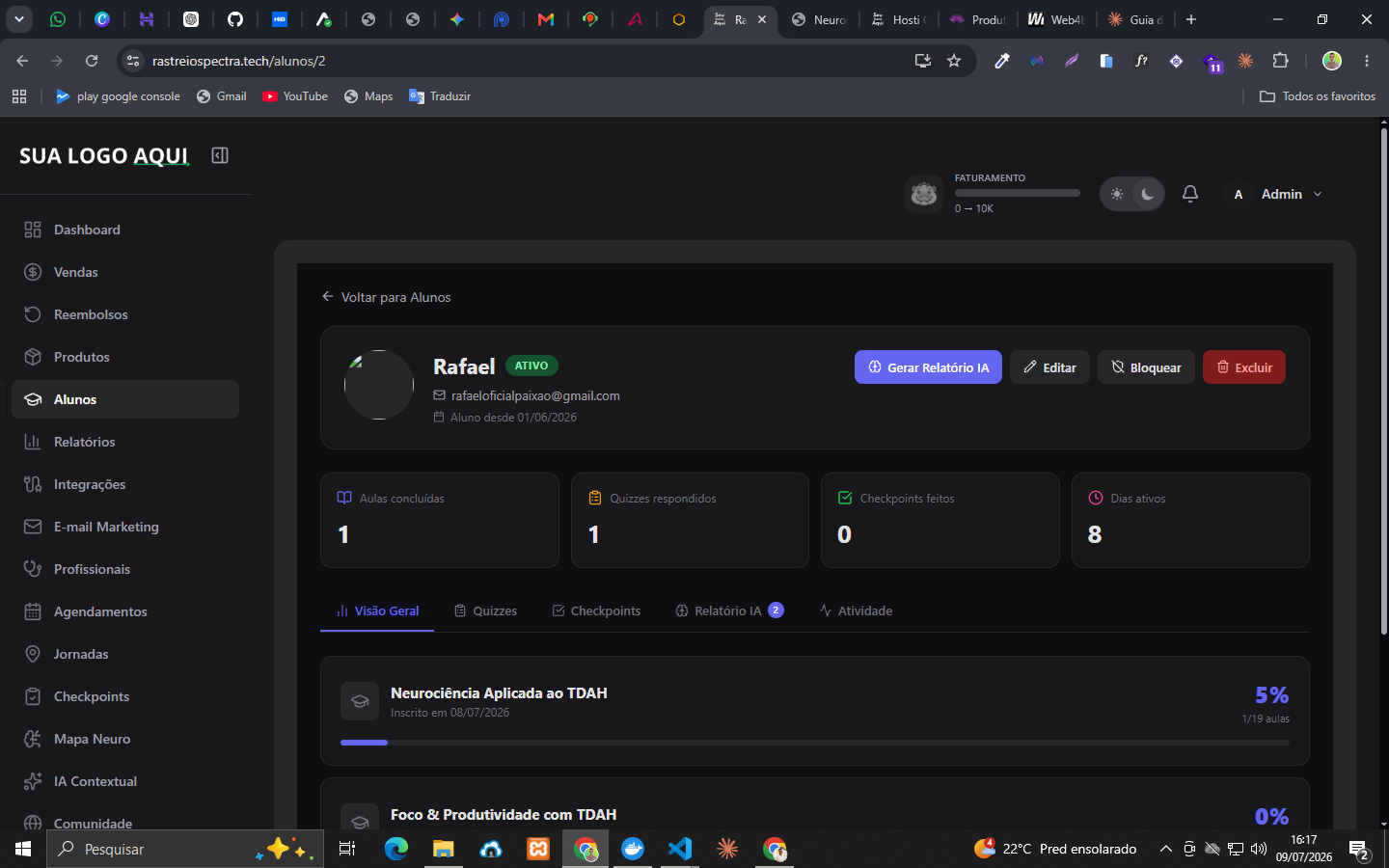Click the Aulas concluídas stat card
Image resolution: width=1389 pixels, height=868 pixels.
tap(440, 520)
